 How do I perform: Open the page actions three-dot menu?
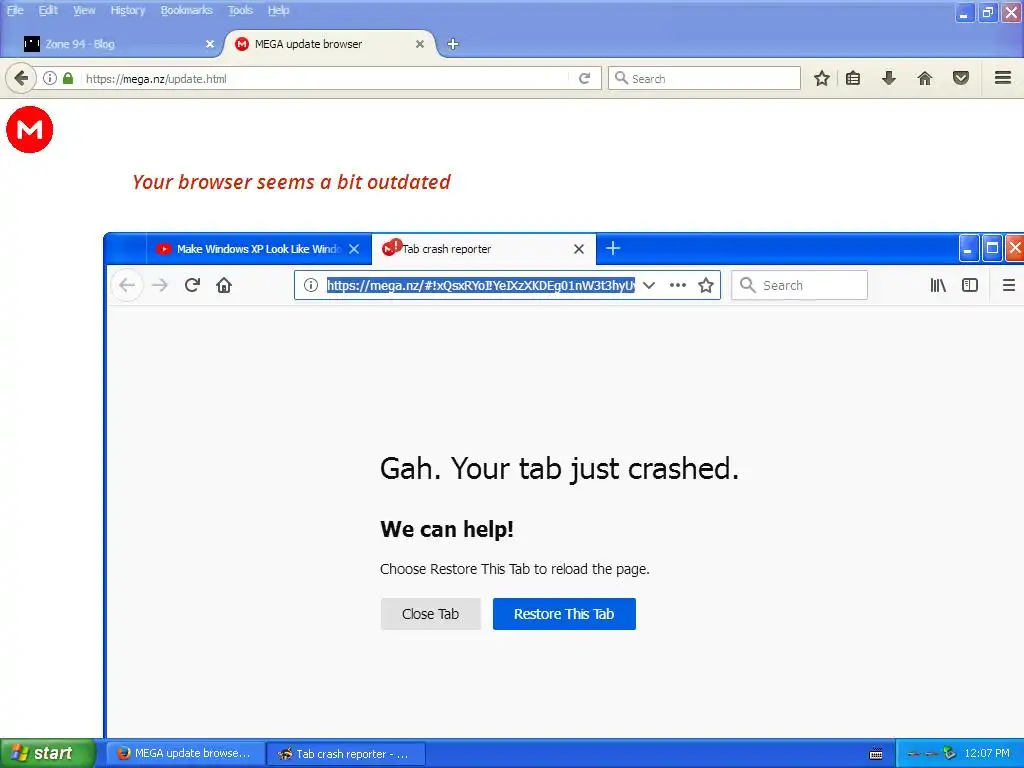point(678,285)
